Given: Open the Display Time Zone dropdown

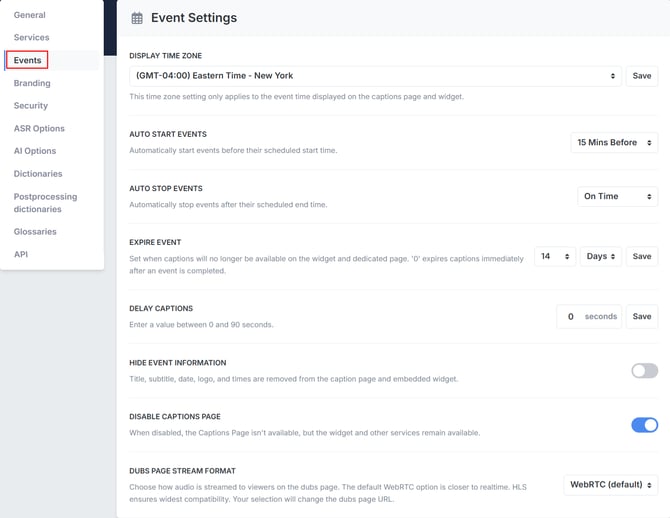Looking at the screenshot, I should click(375, 76).
